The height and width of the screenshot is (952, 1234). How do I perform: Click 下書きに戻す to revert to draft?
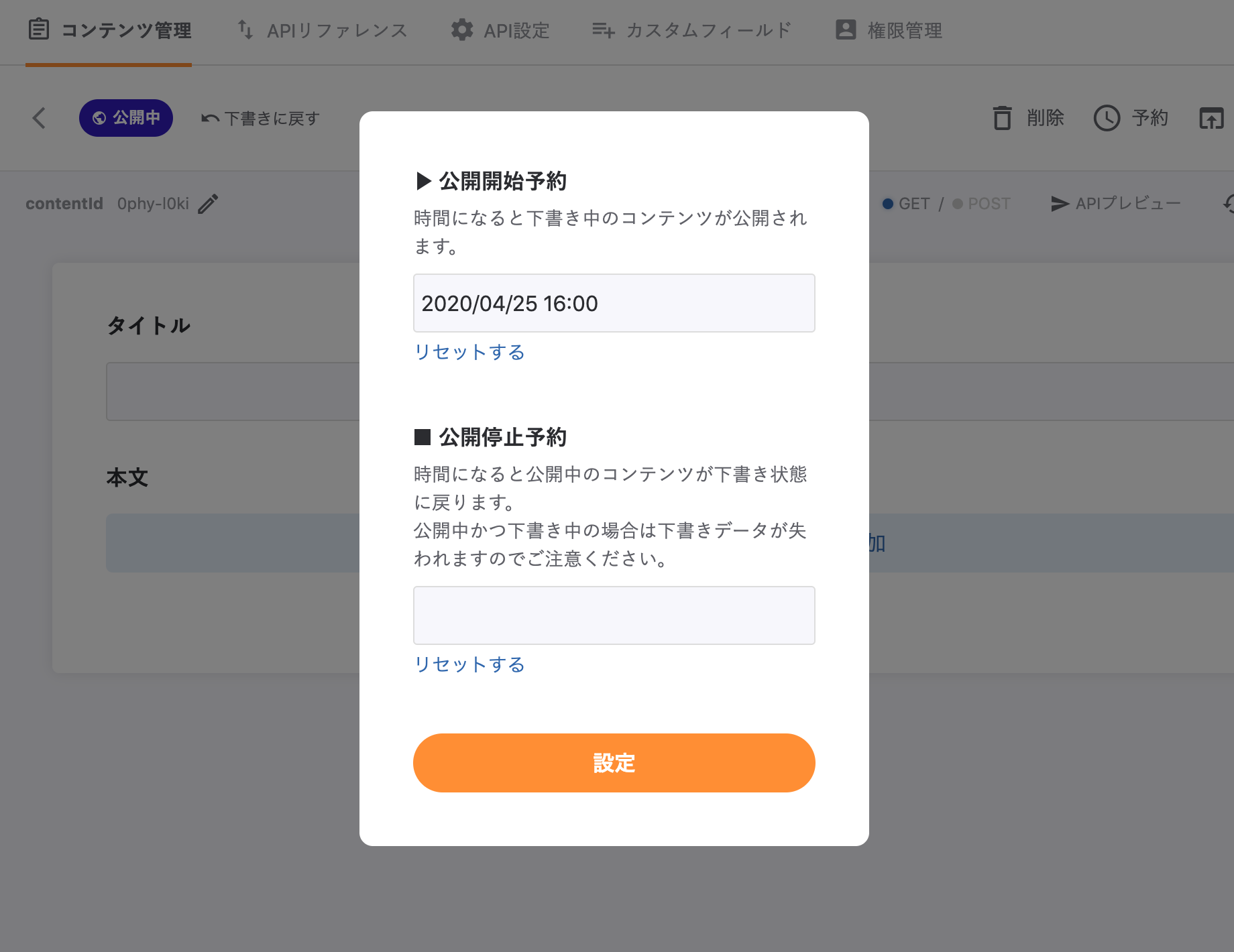point(261,119)
